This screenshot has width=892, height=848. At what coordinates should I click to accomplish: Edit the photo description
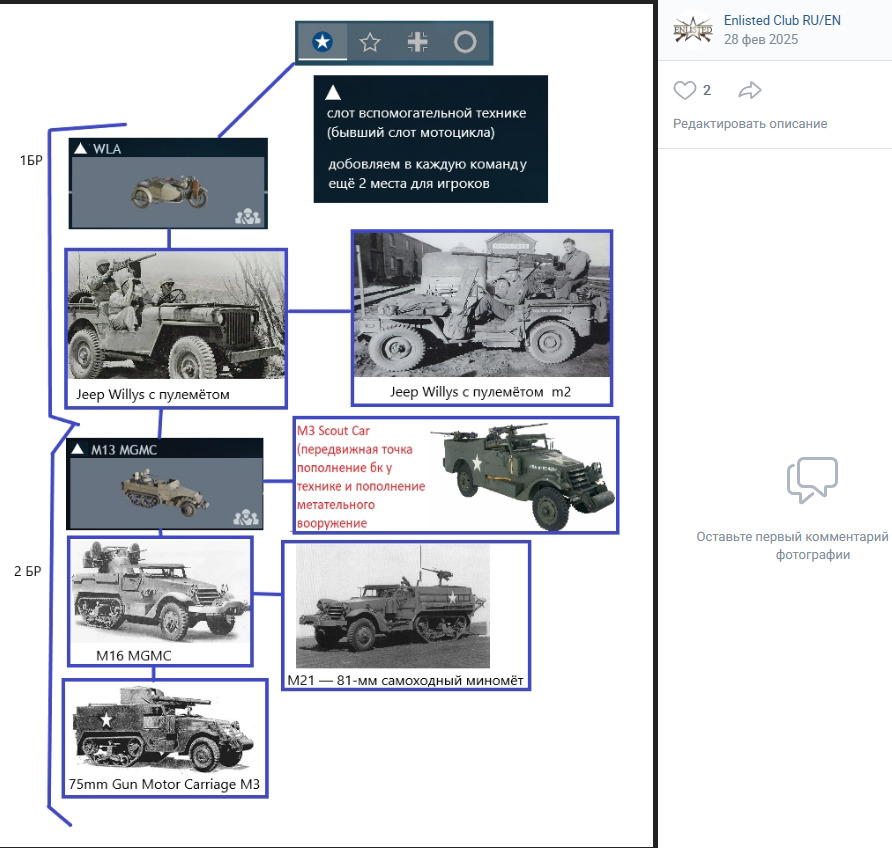click(x=750, y=124)
